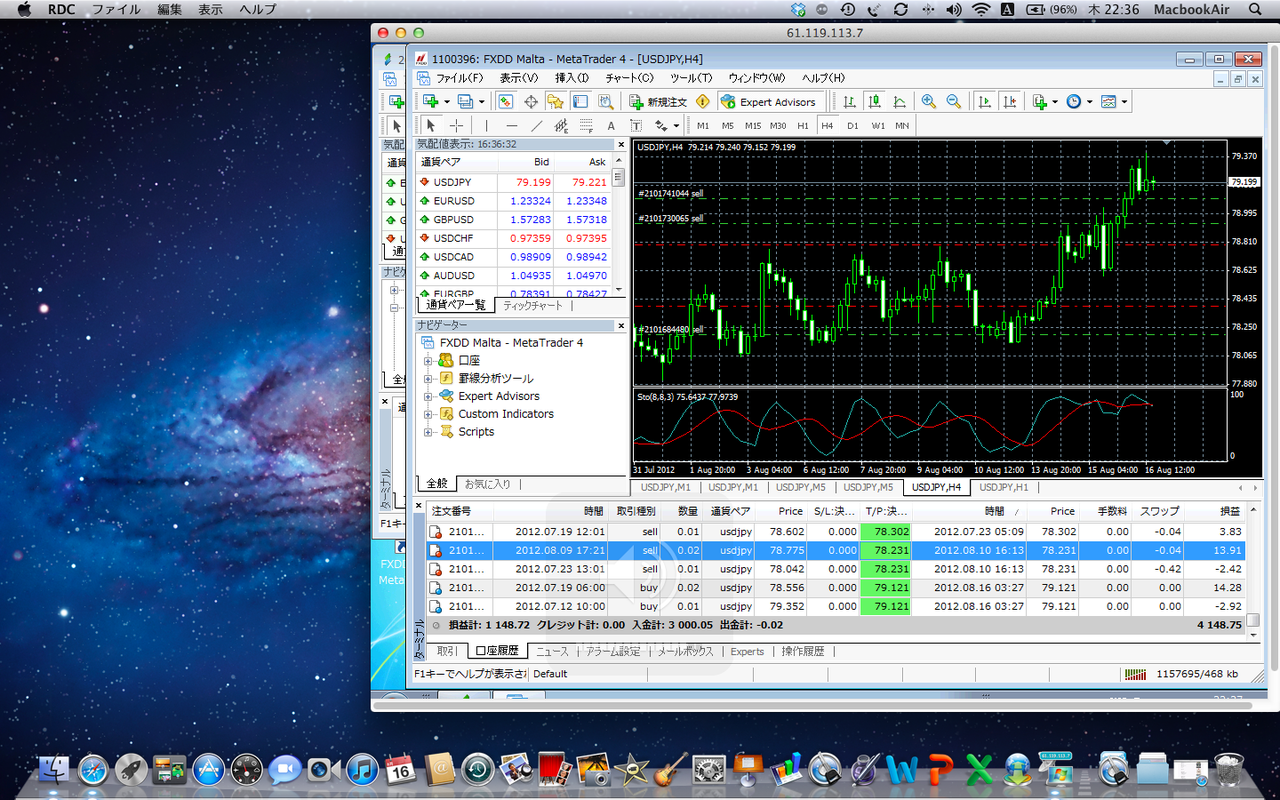Toggle chart auto scroll button
This screenshot has height=800, width=1280.
(x=985, y=101)
